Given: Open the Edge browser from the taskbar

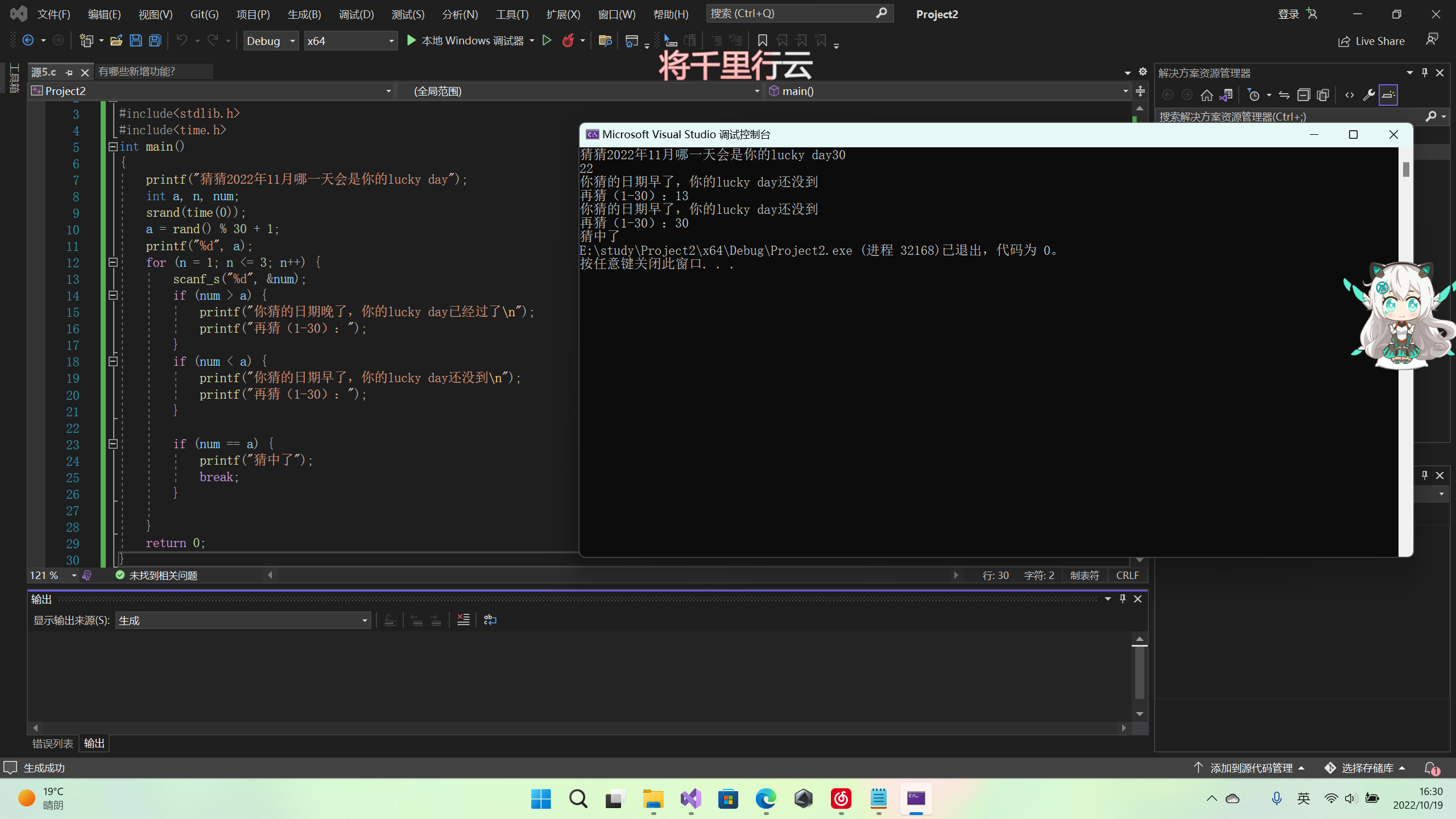Looking at the screenshot, I should 766,799.
